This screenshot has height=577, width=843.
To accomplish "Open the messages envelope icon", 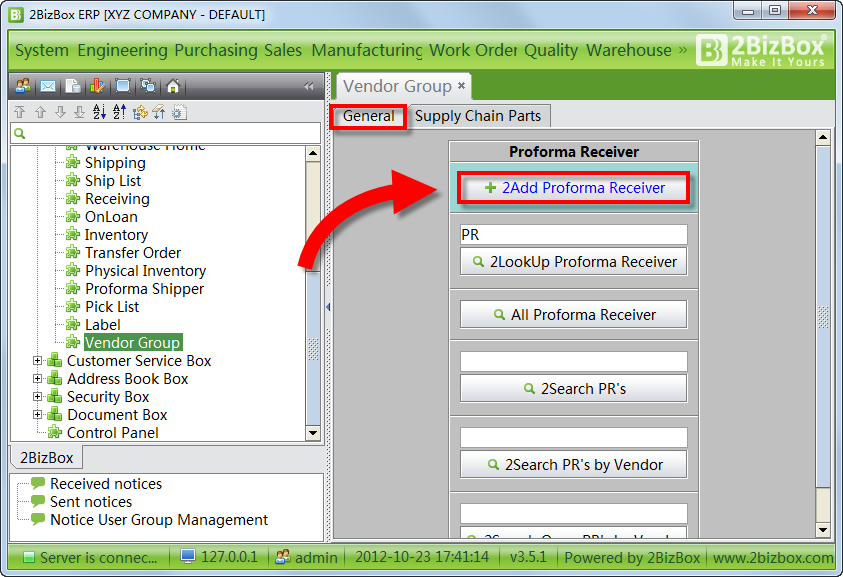I will tap(48, 87).
